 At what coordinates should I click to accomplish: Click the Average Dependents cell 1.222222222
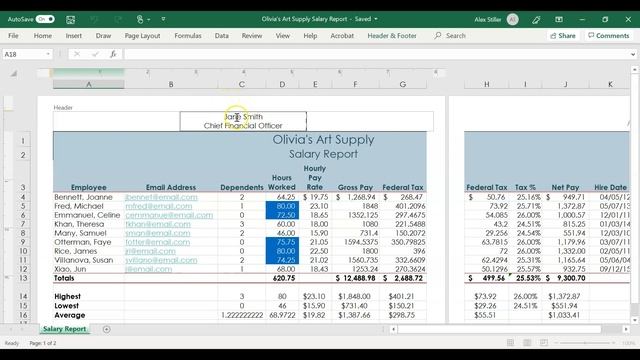242,315
